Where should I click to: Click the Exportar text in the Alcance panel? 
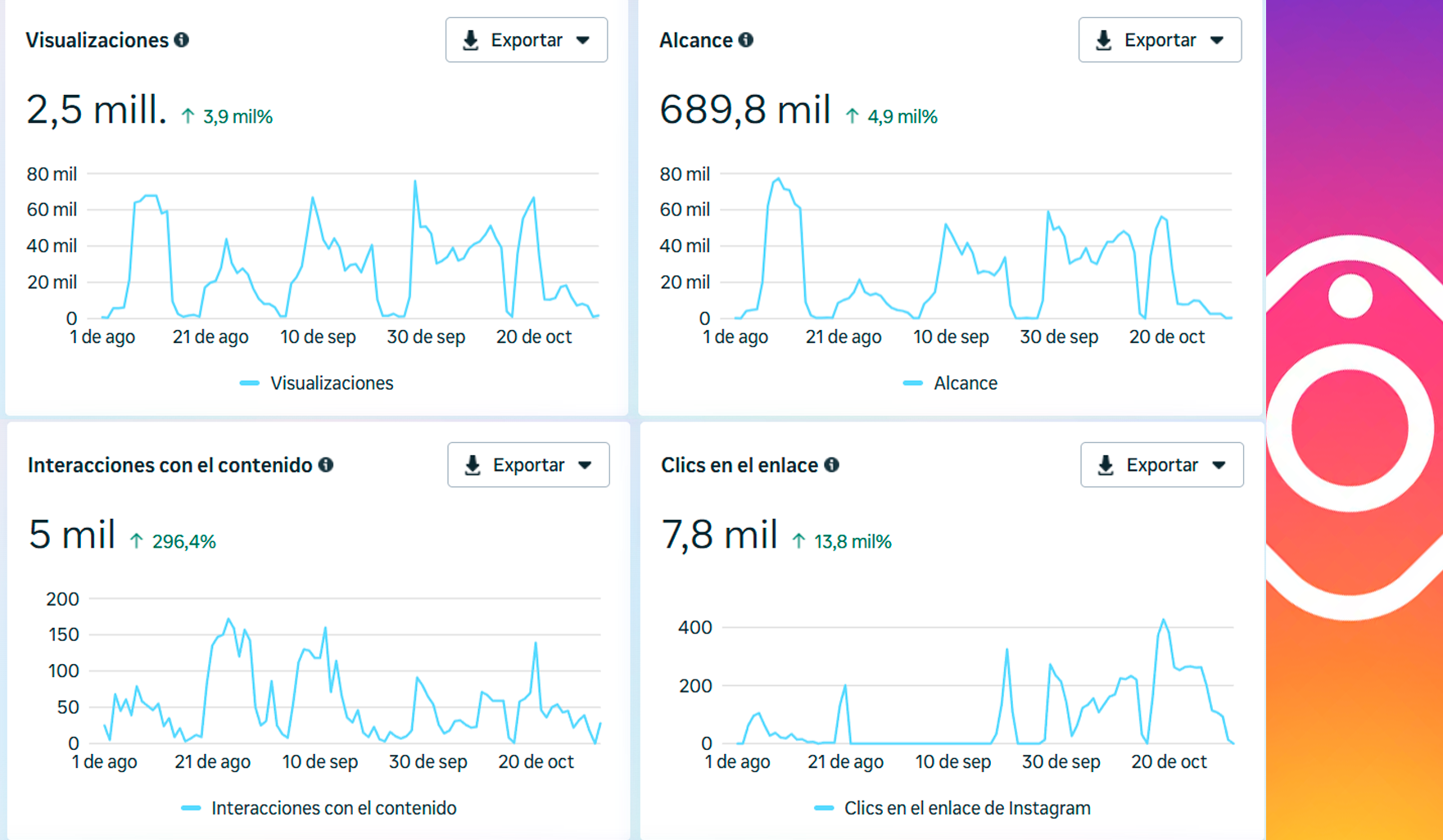(1160, 40)
